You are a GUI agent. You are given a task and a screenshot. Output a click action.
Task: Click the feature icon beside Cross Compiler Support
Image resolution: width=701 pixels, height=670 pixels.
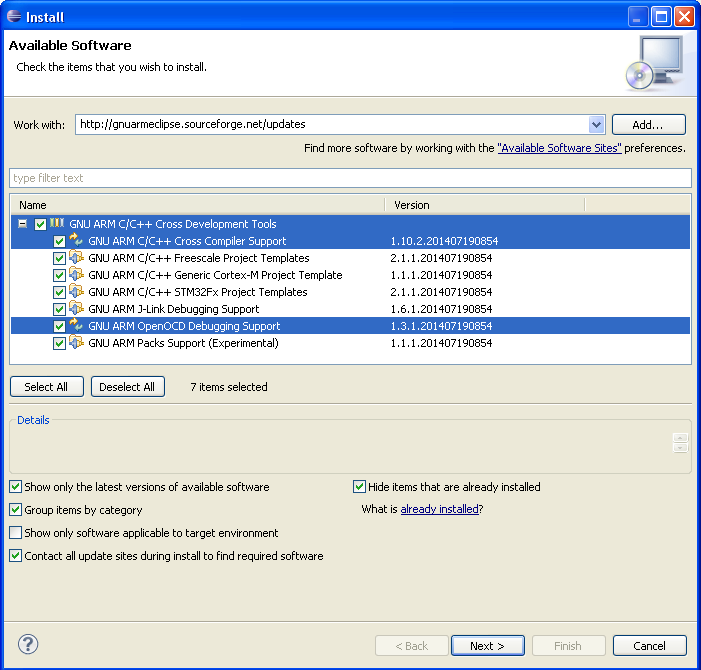76,240
